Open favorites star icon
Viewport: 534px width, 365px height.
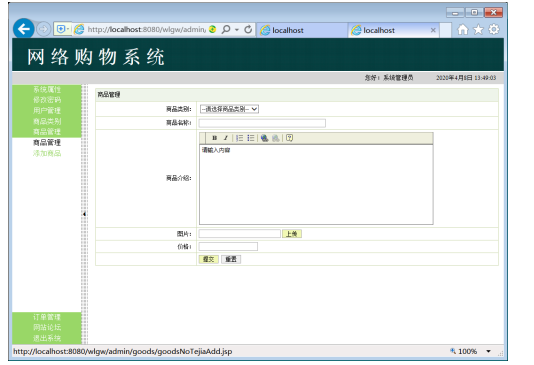478,30
